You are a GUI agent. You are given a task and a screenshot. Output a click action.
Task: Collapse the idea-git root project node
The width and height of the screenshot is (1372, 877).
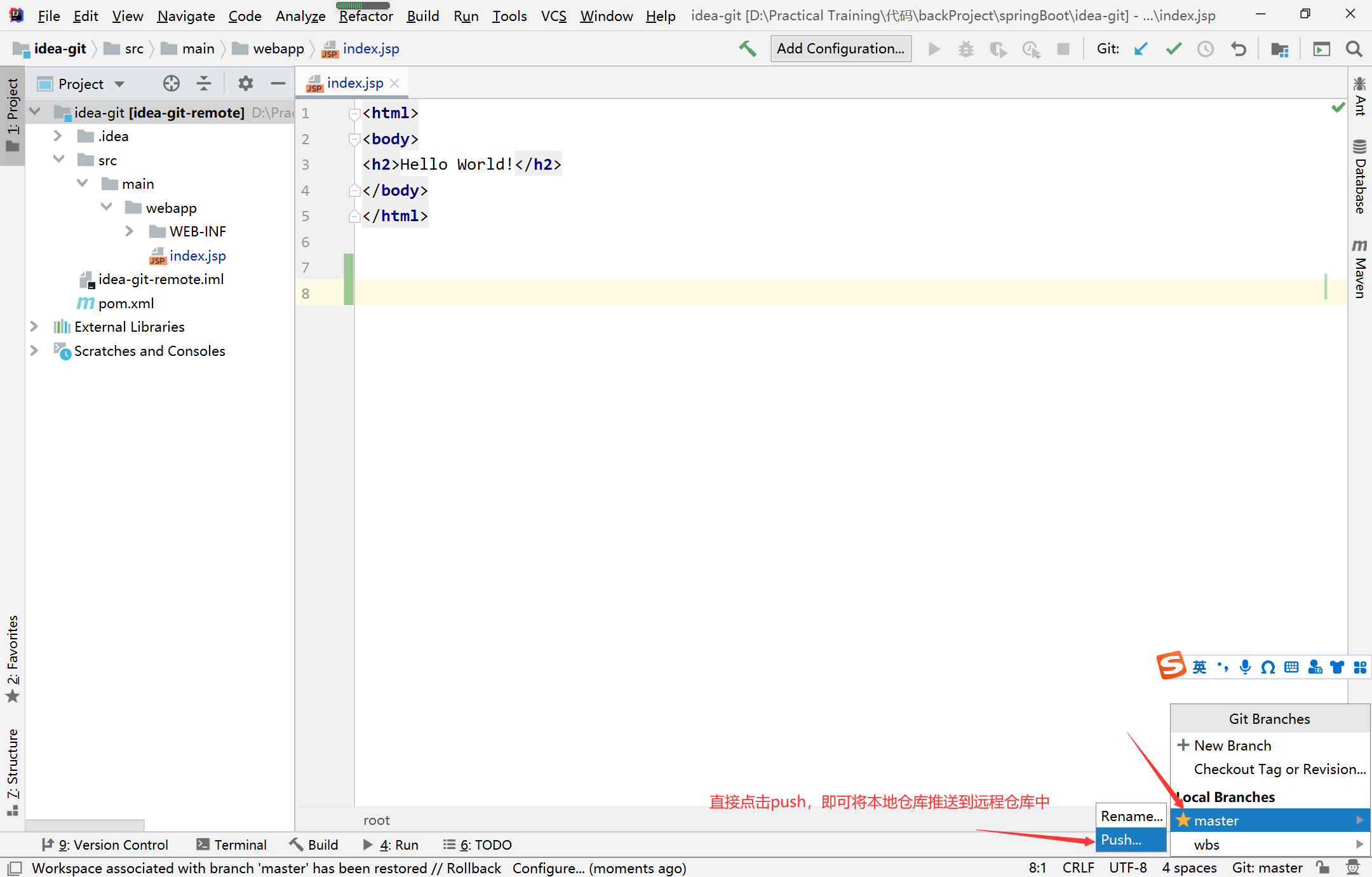(35, 112)
